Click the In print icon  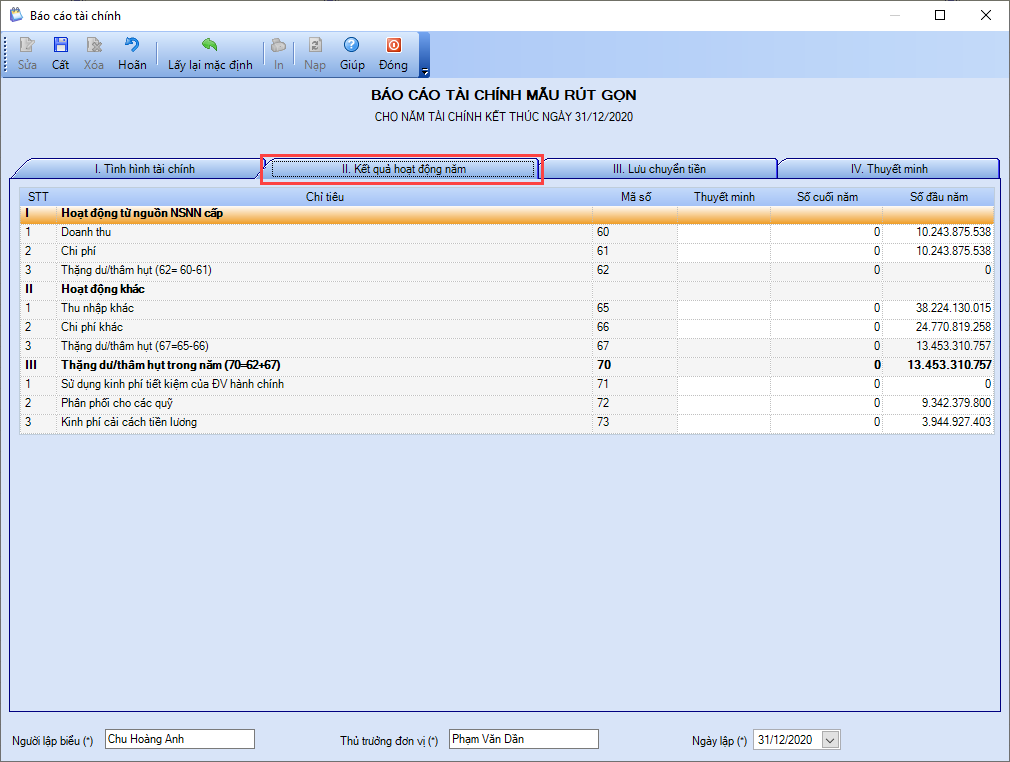278,54
